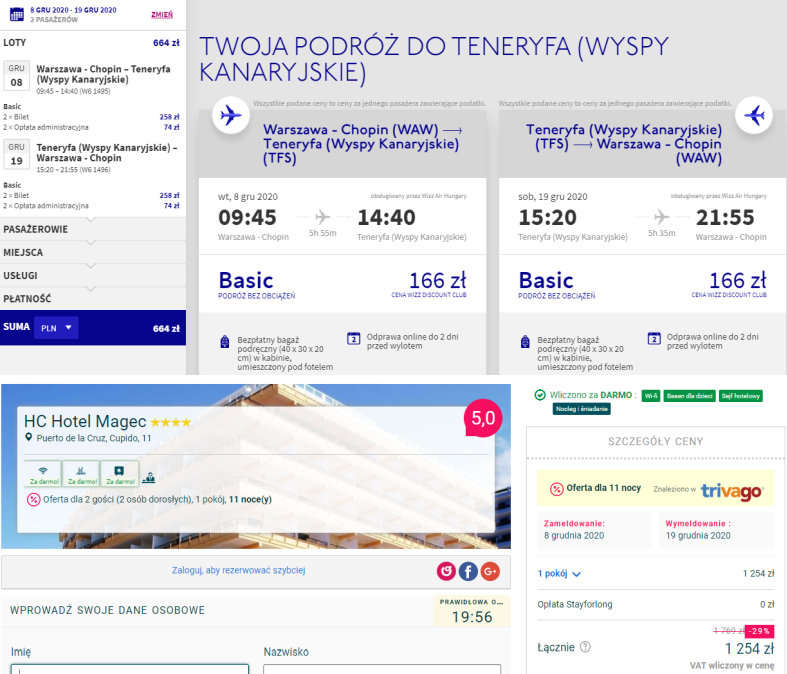787x674 pixels.
Task: Click the Nocleg i śniadanie tag
Action: [x=582, y=409]
